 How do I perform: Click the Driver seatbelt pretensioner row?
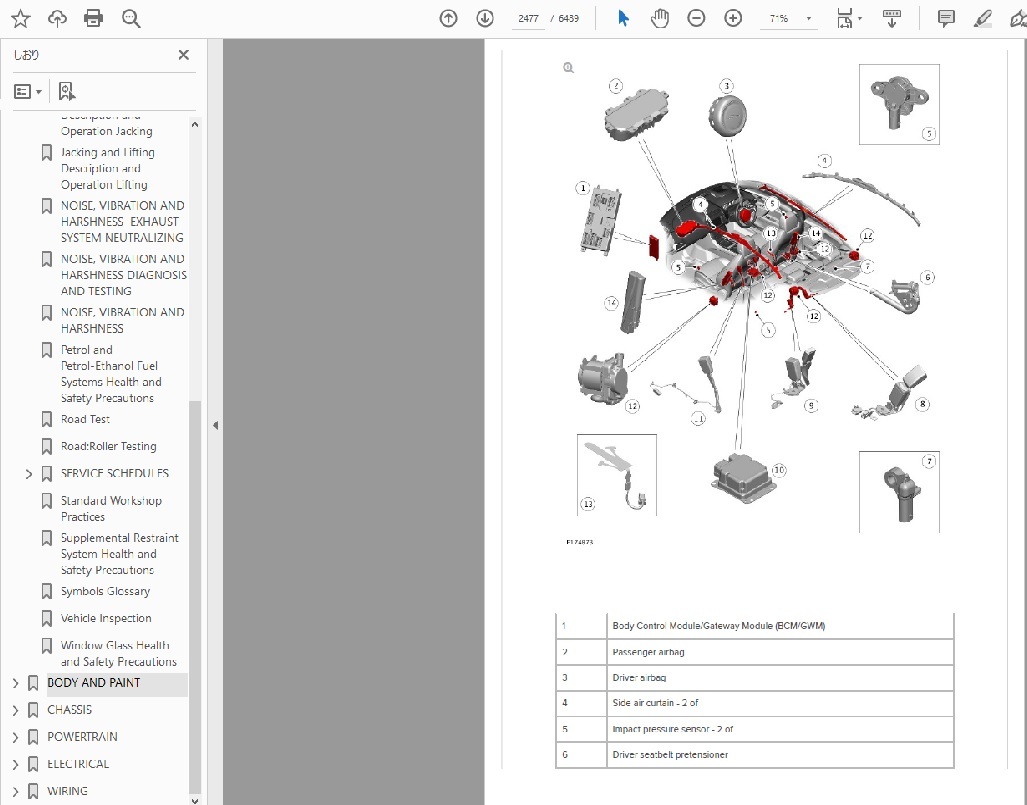click(755, 755)
